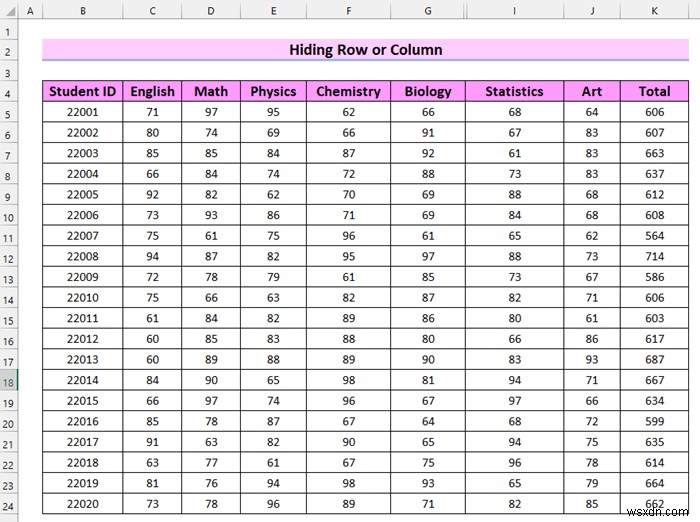Select Art score 93 for 22013
Viewport: 700px width, 522px height.
592,359
